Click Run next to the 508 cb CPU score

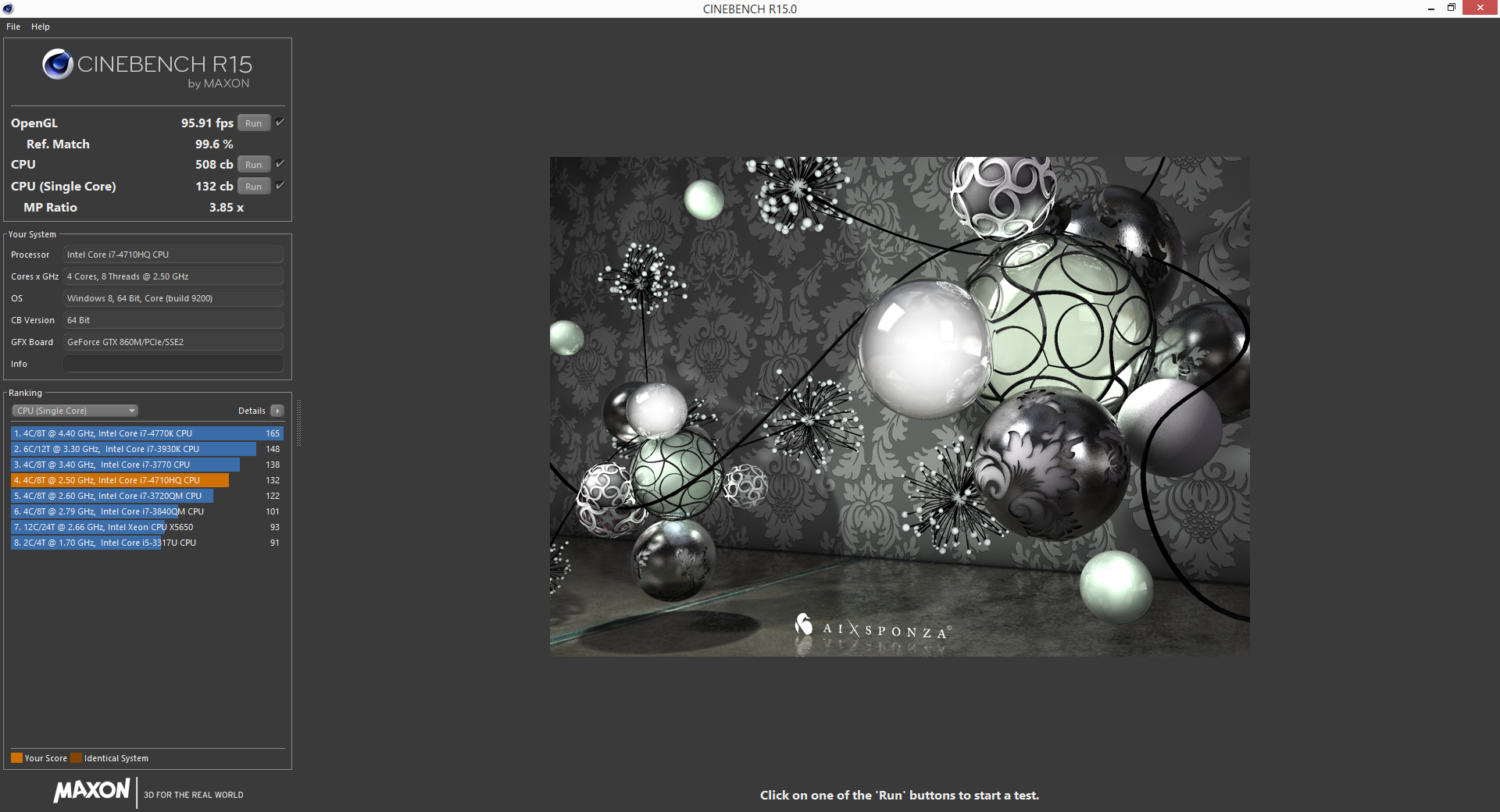click(x=254, y=165)
